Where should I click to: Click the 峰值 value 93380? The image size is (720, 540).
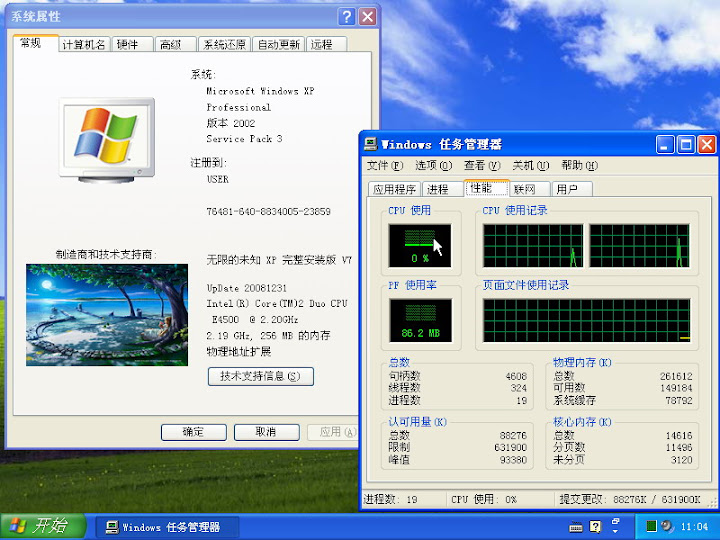513,460
